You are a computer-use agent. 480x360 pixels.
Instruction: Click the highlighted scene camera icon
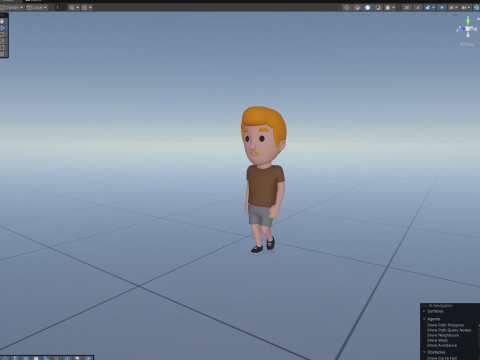[x=428, y=7]
